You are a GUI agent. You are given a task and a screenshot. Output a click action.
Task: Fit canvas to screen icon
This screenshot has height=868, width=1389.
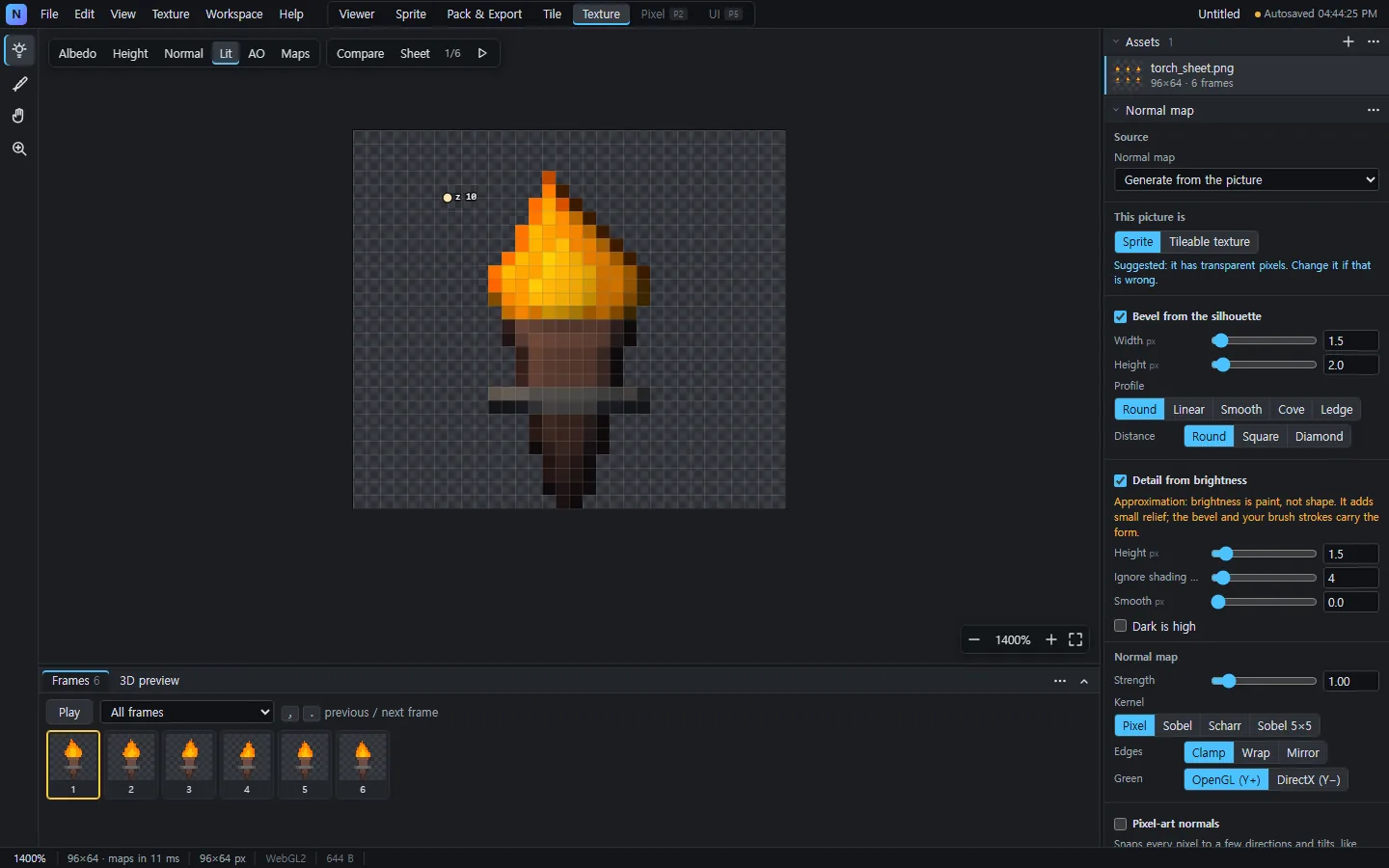pos(1076,639)
